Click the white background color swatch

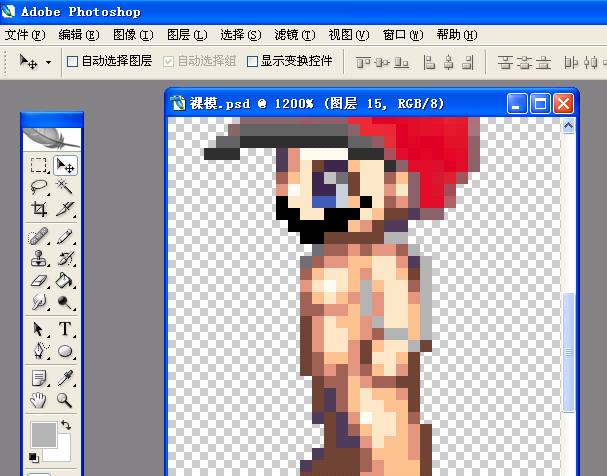(62, 454)
